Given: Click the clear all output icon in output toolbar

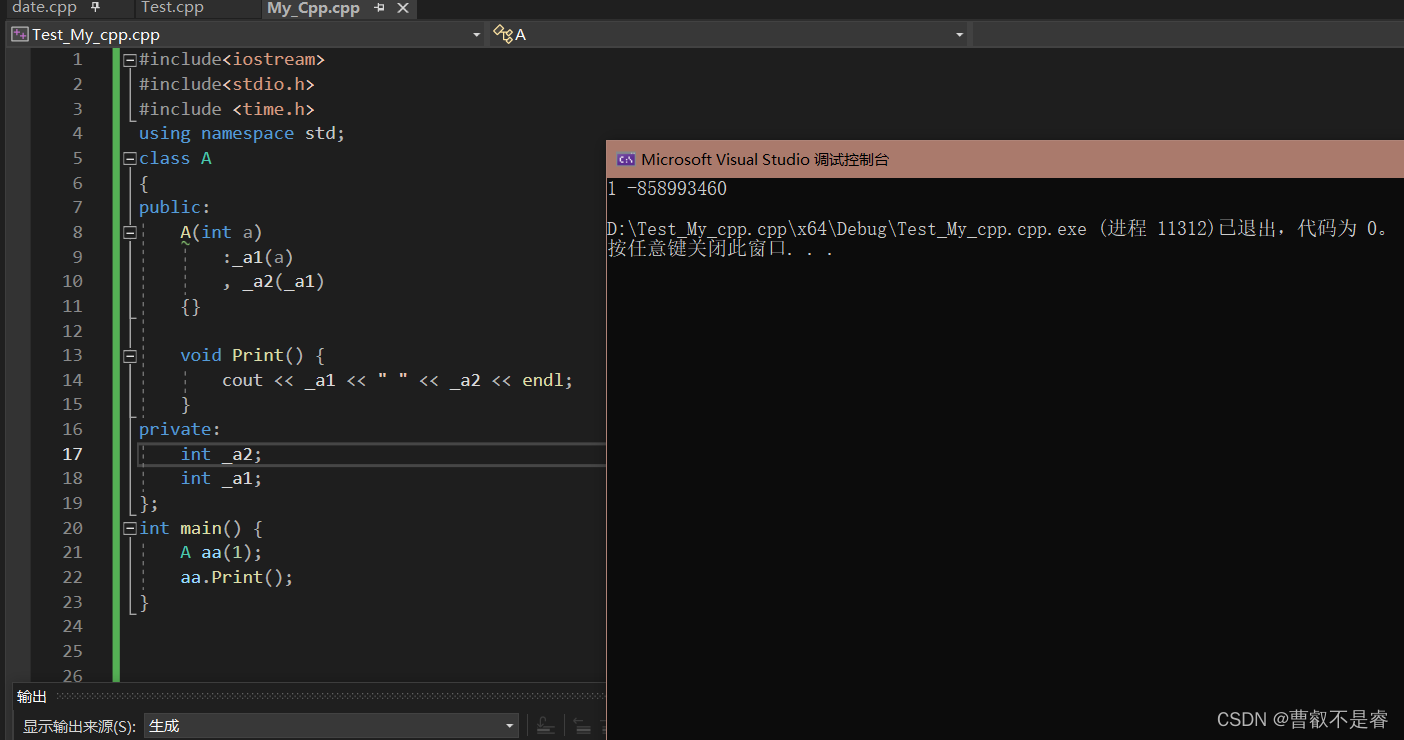Looking at the screenshot, I should coord(604,726).
